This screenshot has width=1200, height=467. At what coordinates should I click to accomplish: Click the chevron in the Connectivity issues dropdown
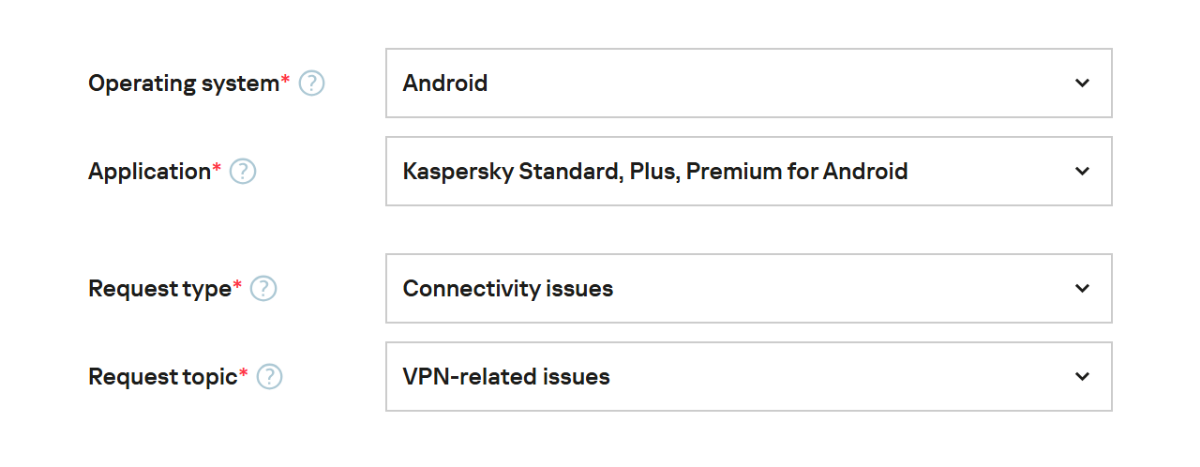[x=1082, y=288]
